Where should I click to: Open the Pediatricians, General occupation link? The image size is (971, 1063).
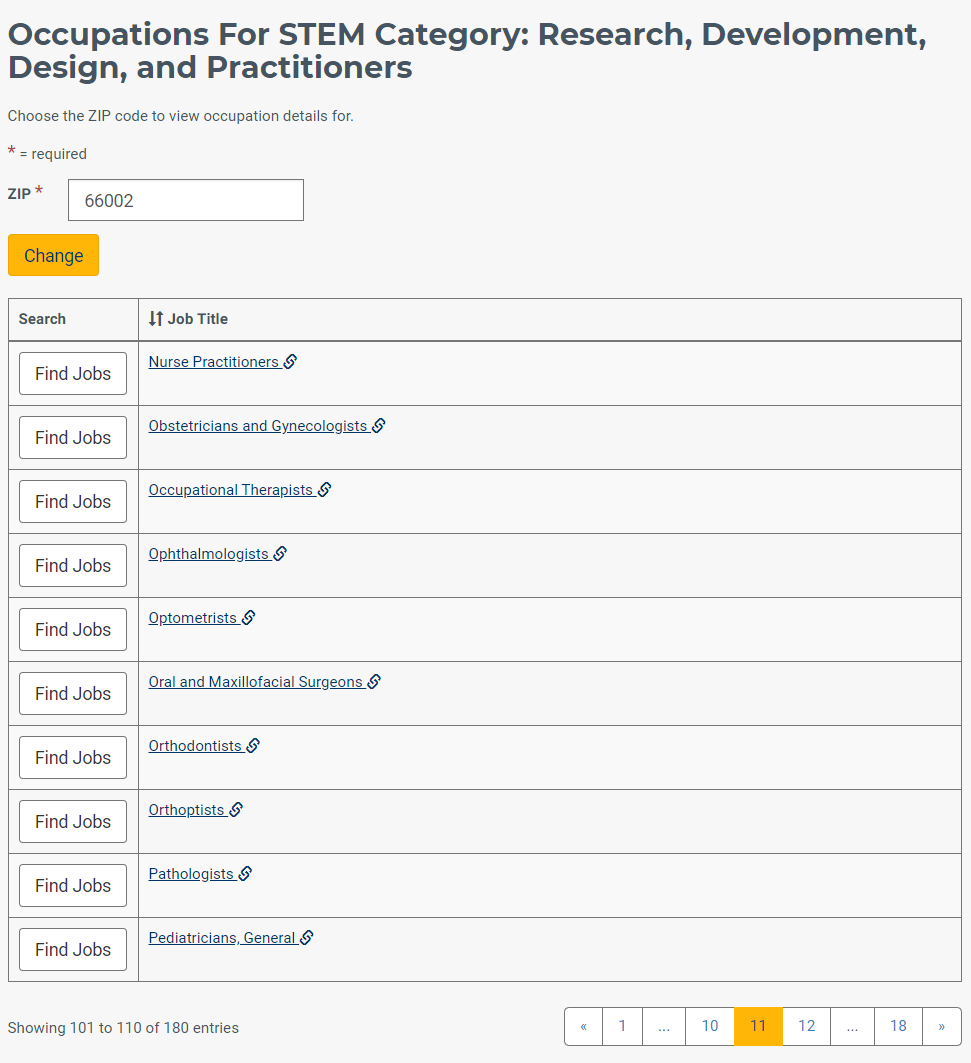[222, 938]
